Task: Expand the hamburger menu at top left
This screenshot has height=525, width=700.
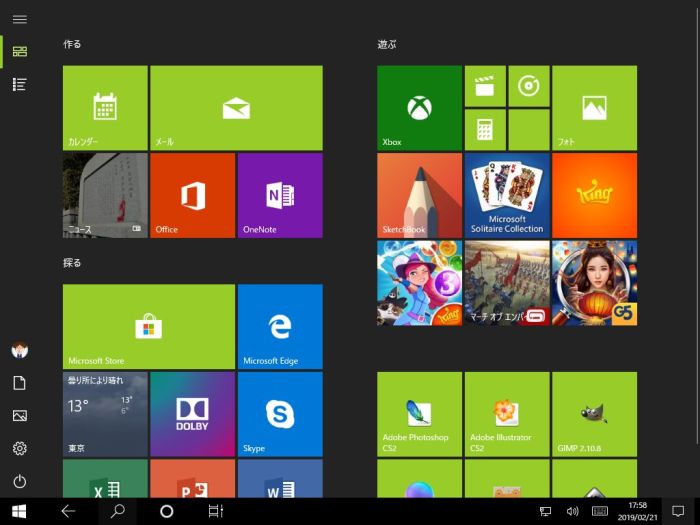Action: [x=19, y=19]
